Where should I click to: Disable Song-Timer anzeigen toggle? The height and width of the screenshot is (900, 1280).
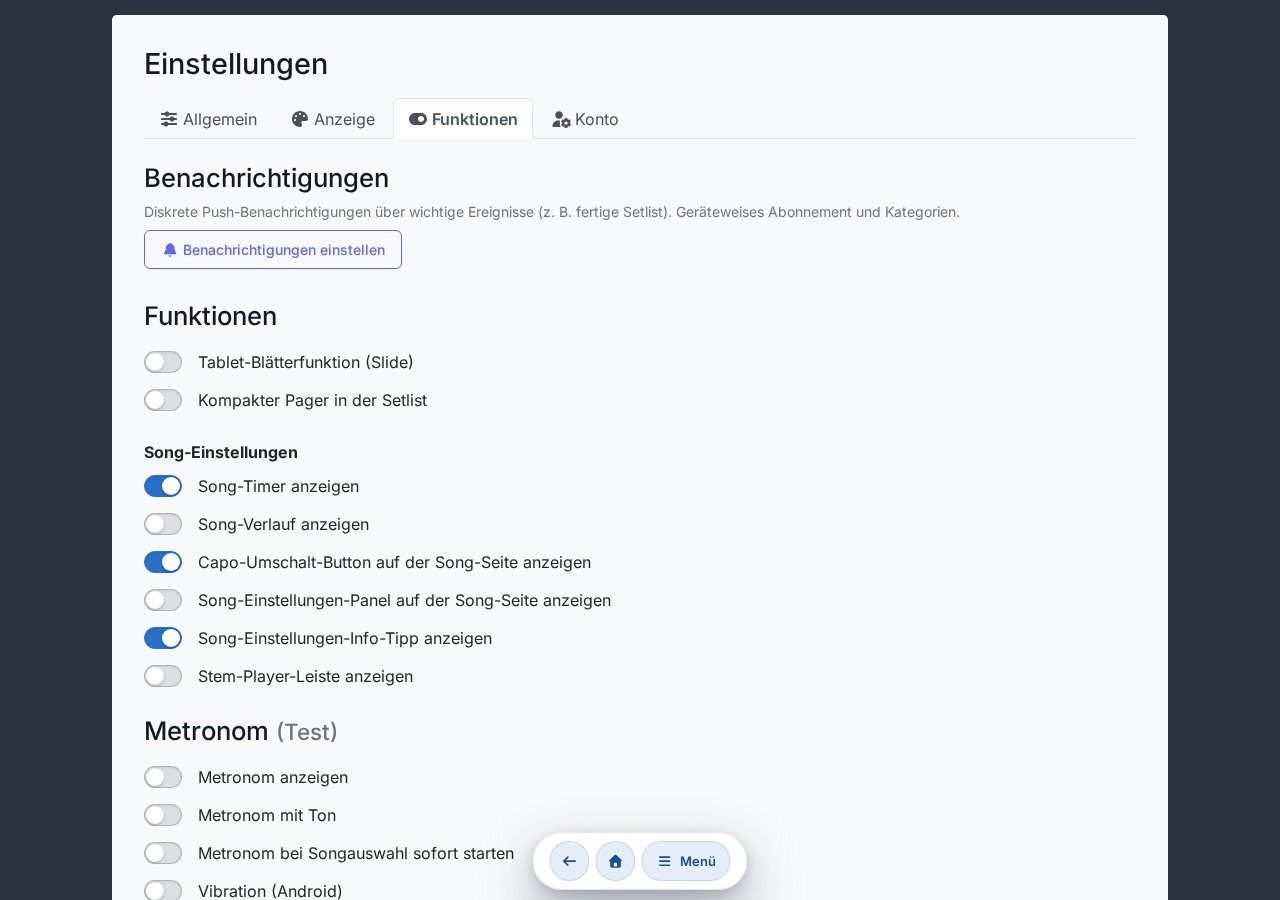tap(163, 486)
